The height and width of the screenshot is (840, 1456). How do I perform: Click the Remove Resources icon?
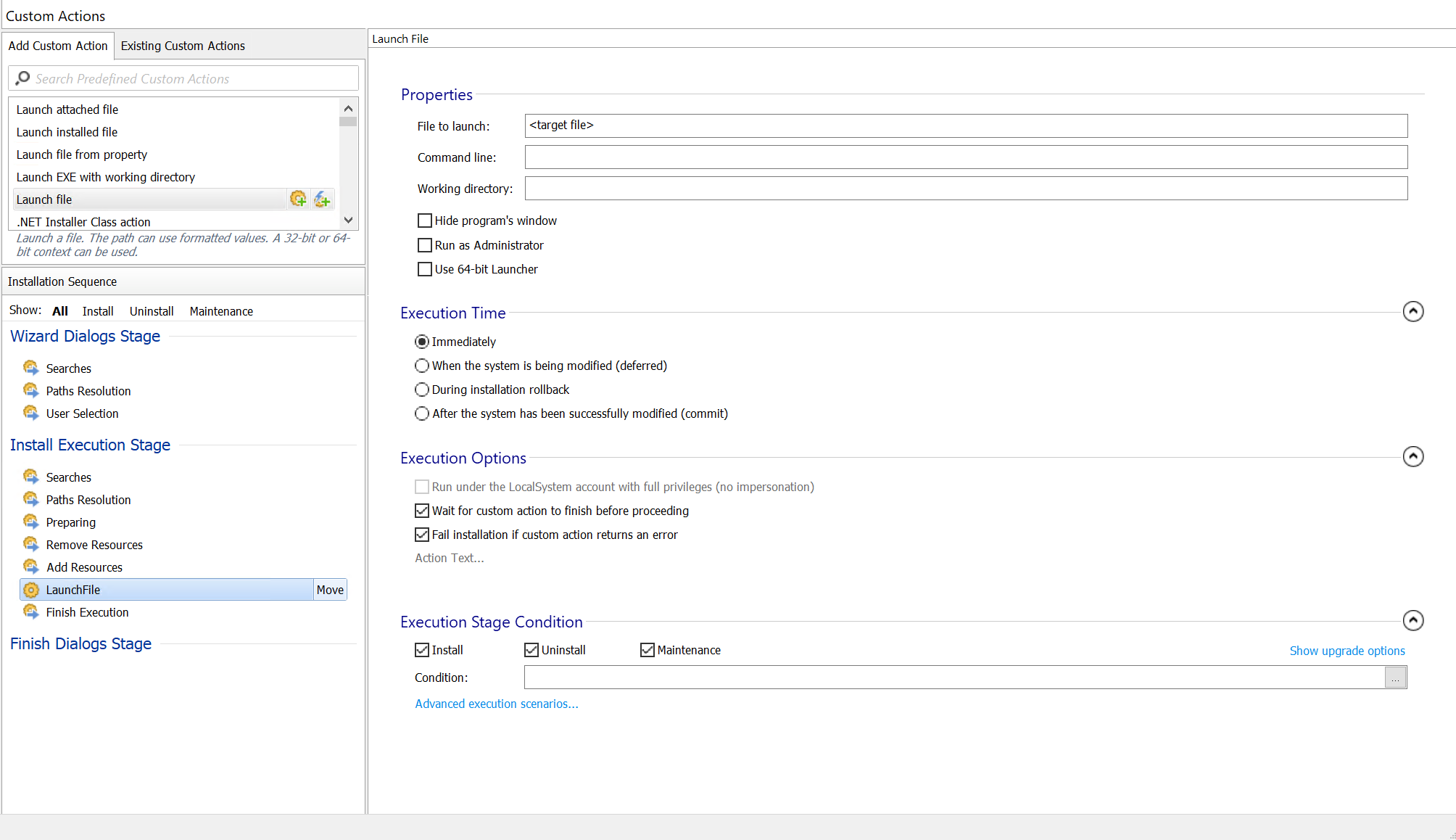point(30,544)
